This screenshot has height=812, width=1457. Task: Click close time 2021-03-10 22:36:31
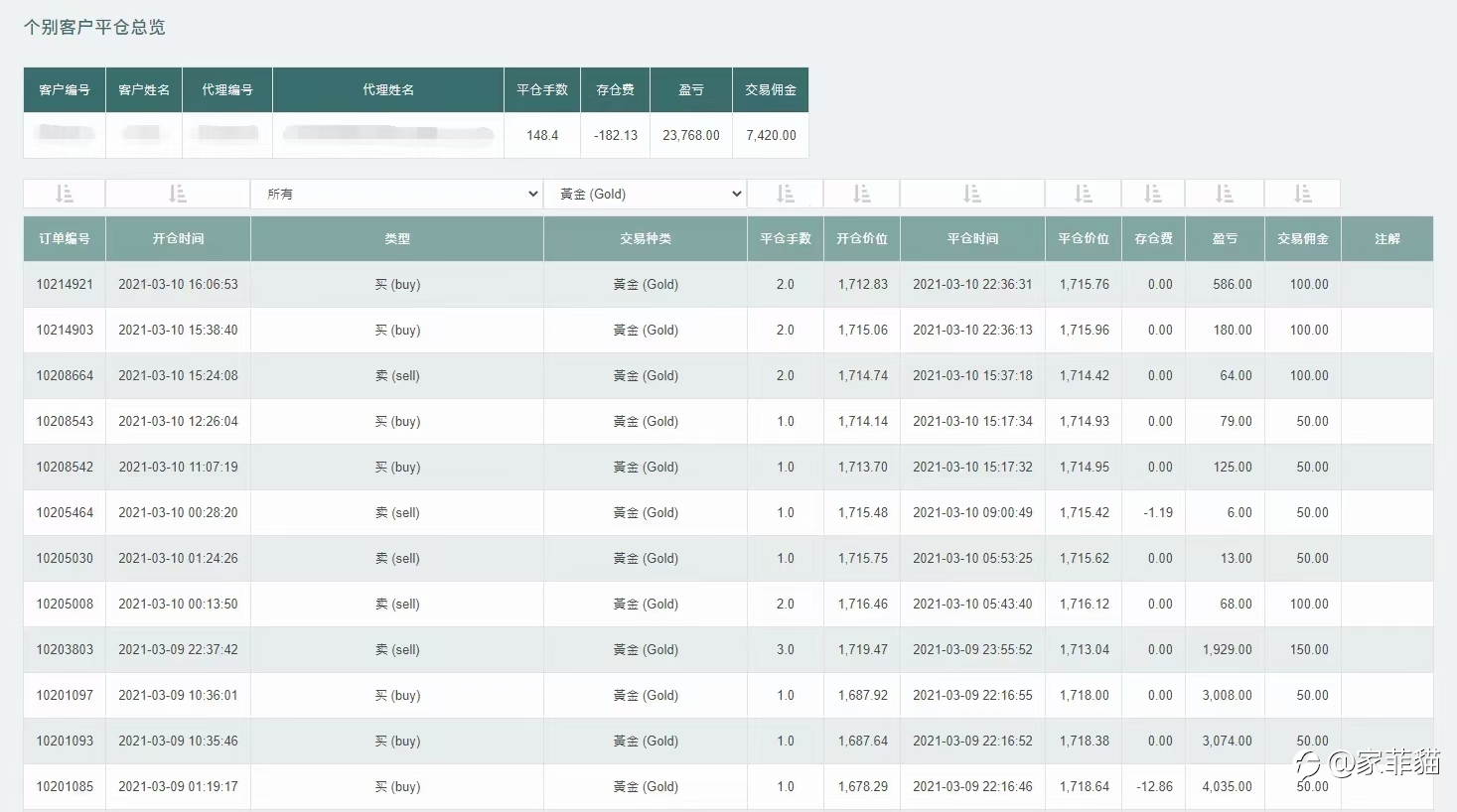pyautogui.click(x=972, y=284)
